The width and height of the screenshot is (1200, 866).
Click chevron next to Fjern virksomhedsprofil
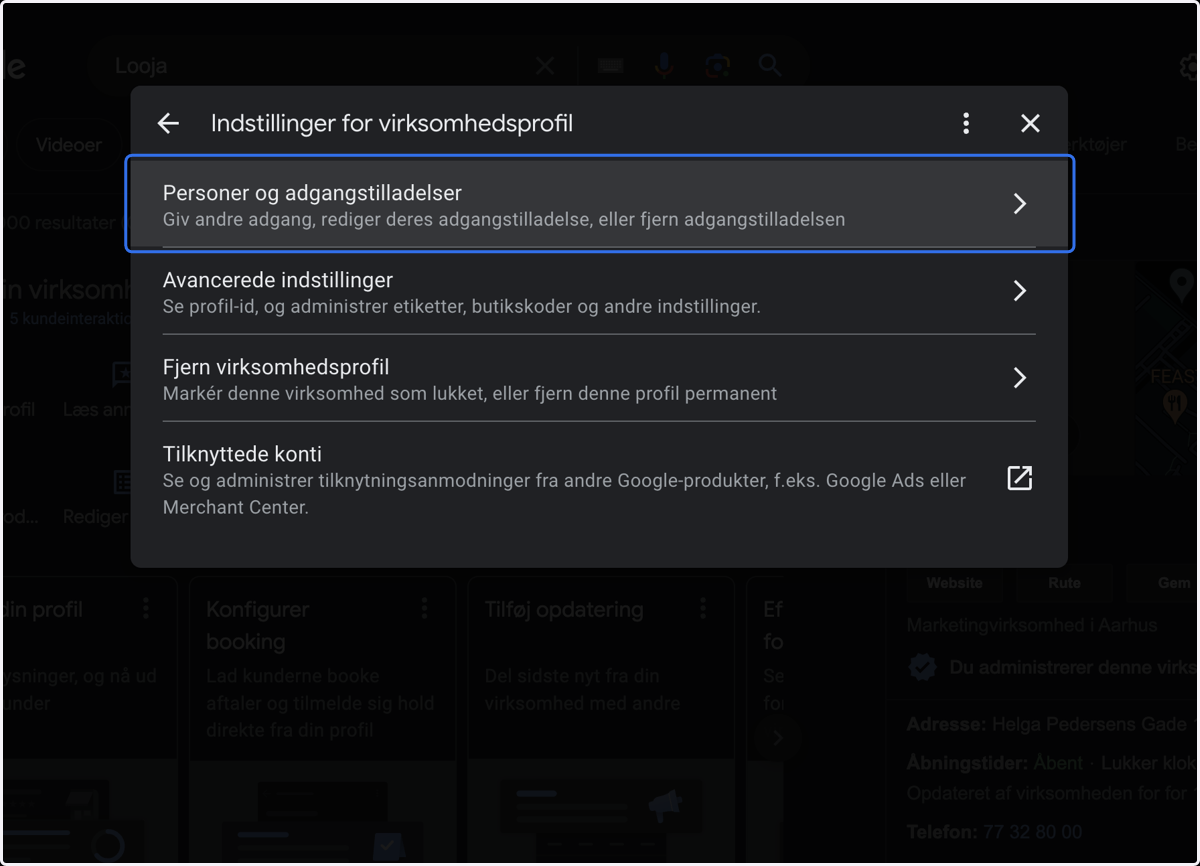(x=1020, y=378)
